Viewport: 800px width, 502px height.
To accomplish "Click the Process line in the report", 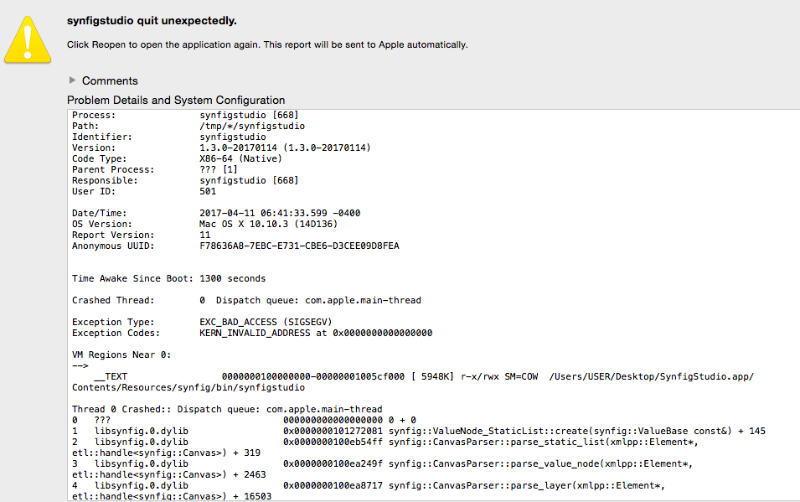I will (169, 115).
